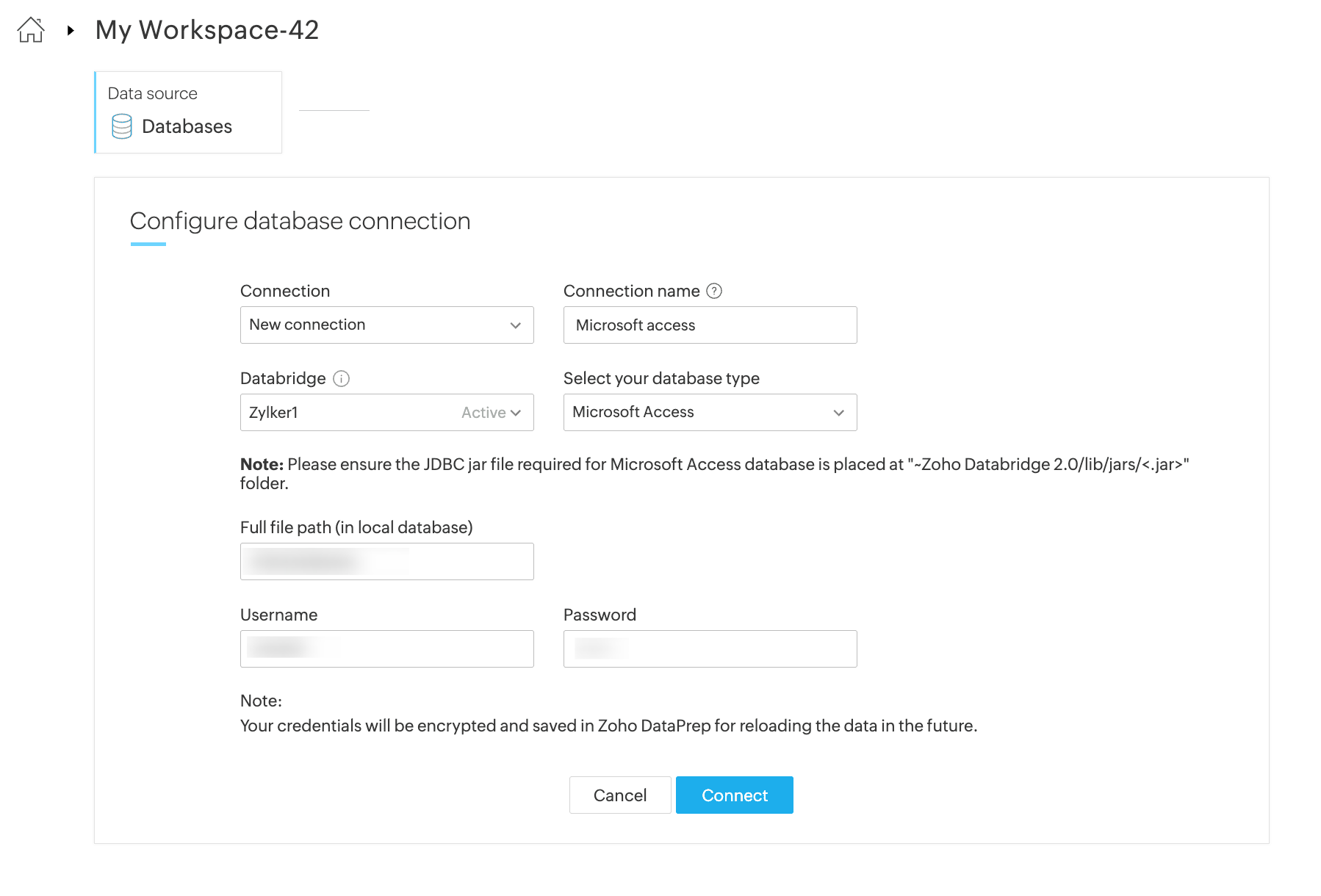
Task: Open the Microsoft Access database type dropdown
Action: (710, 412)
